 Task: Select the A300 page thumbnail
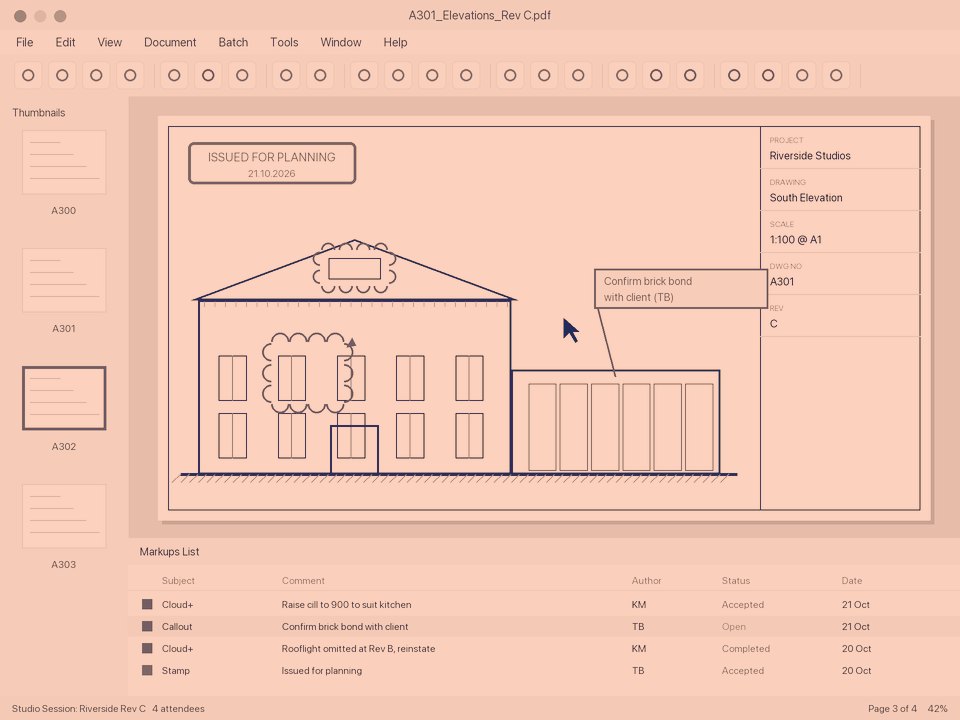(x=64, y=162)
